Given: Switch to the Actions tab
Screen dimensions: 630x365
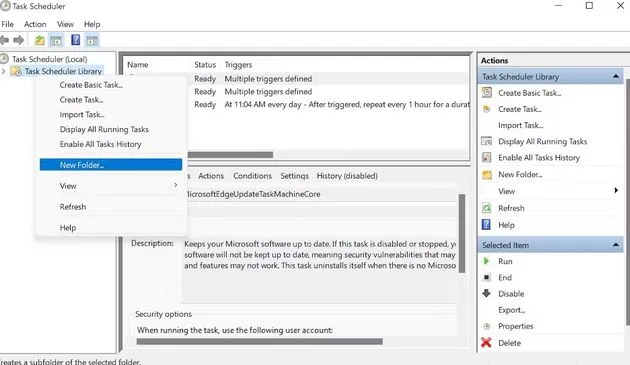Looking at the screenshot, I should [x=211, y=176].
